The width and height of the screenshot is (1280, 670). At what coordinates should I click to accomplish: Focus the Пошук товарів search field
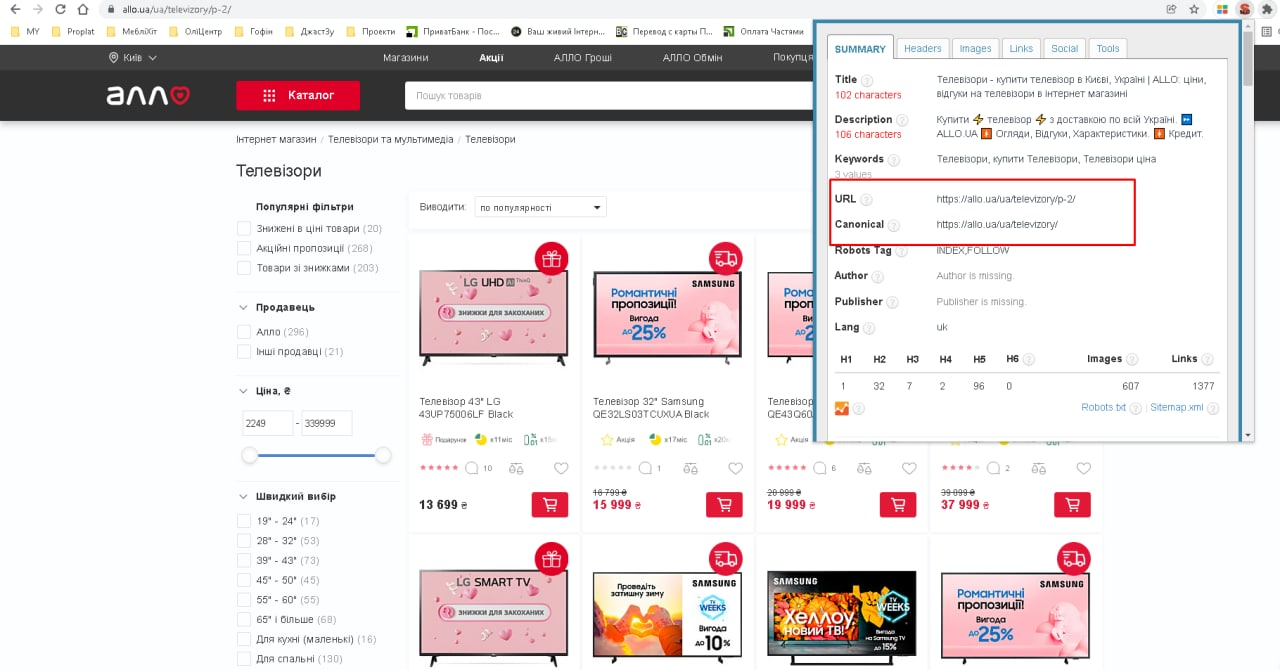click(610, 96)
